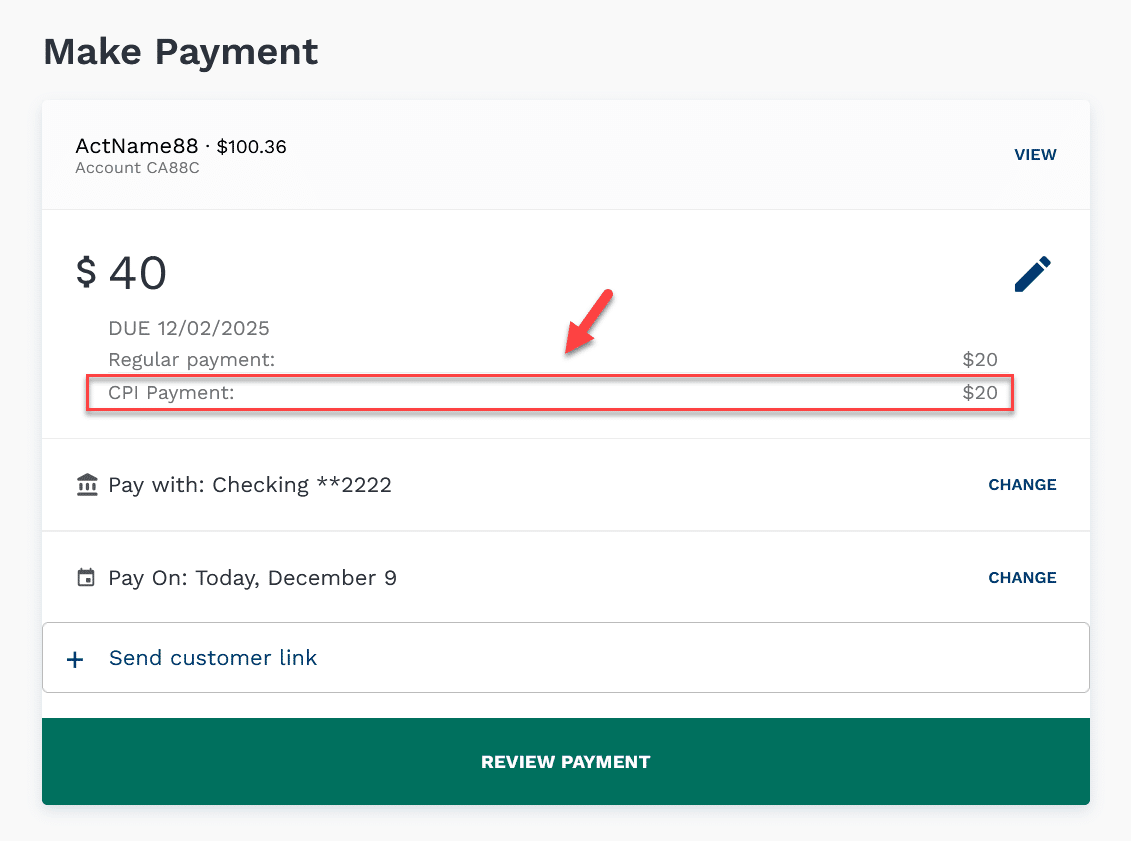Click the Account CA88C subtitle
The width and height of the screenshot is (1131, 841).
pos(137,168)
